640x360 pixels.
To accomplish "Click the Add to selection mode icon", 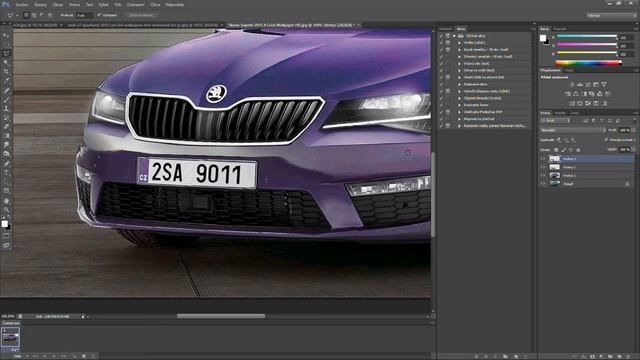I will [34, 15].
